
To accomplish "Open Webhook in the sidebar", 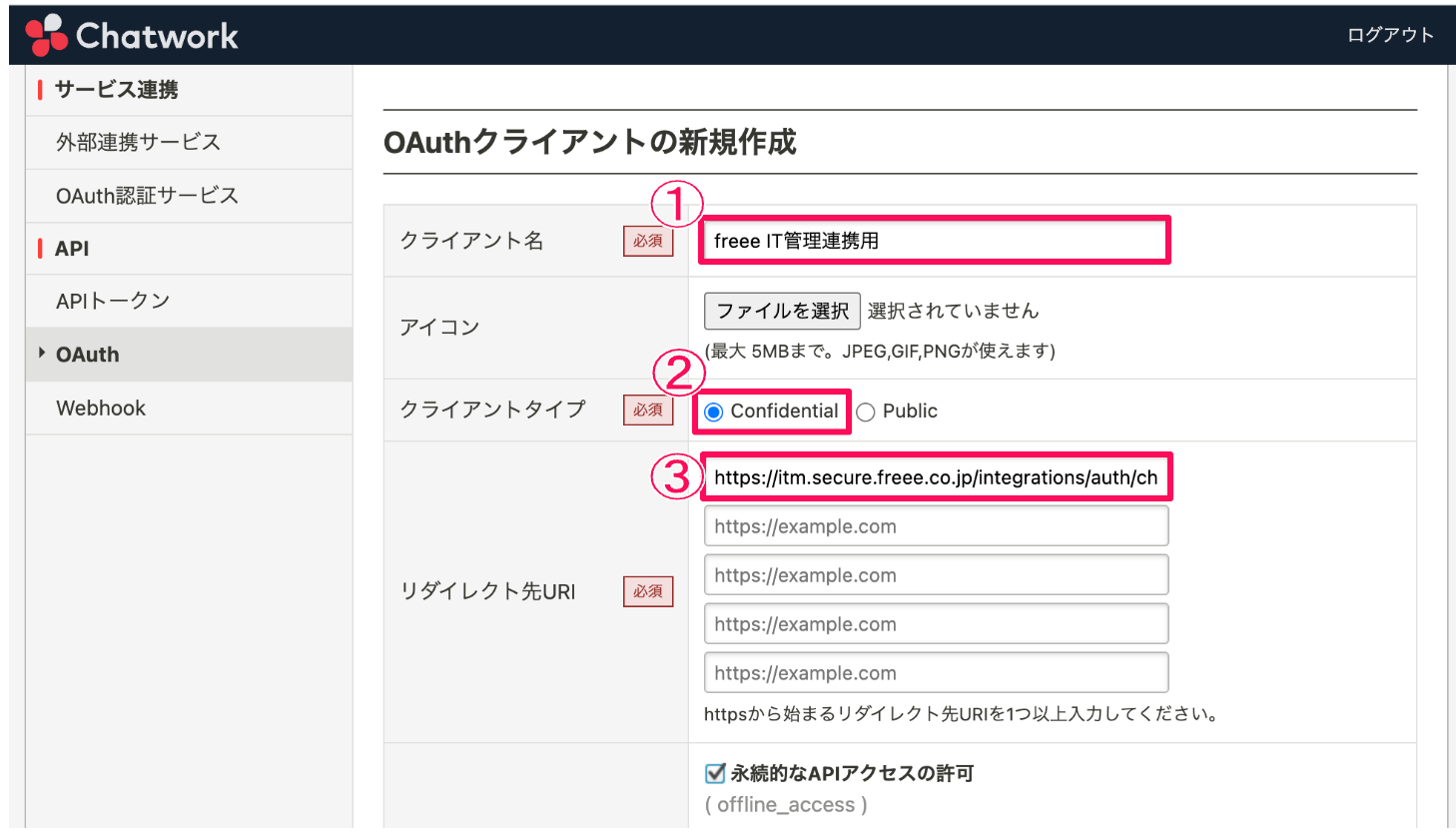I will coord(189,408).
